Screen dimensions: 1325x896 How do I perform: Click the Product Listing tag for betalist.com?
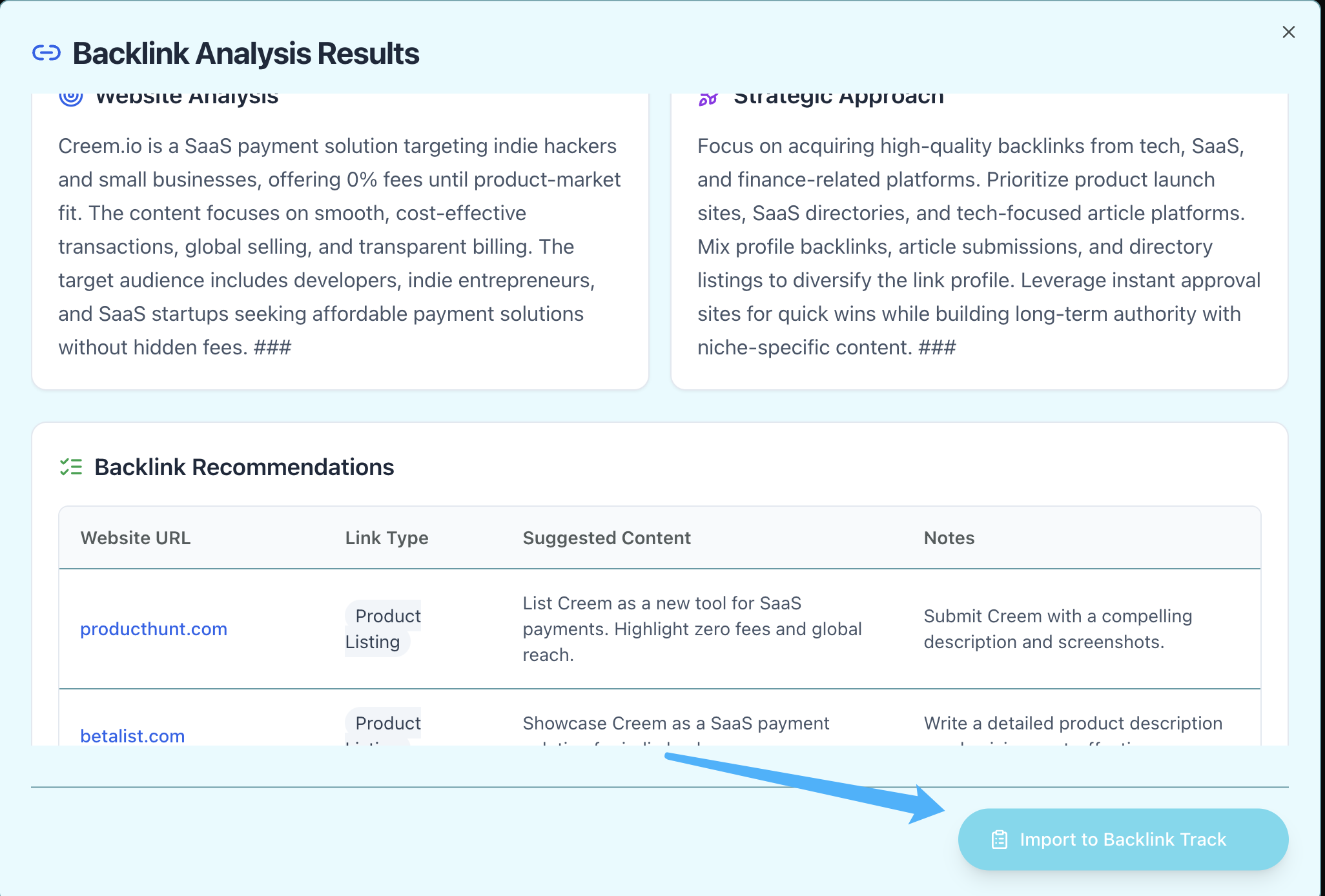(x=383, y=727)
